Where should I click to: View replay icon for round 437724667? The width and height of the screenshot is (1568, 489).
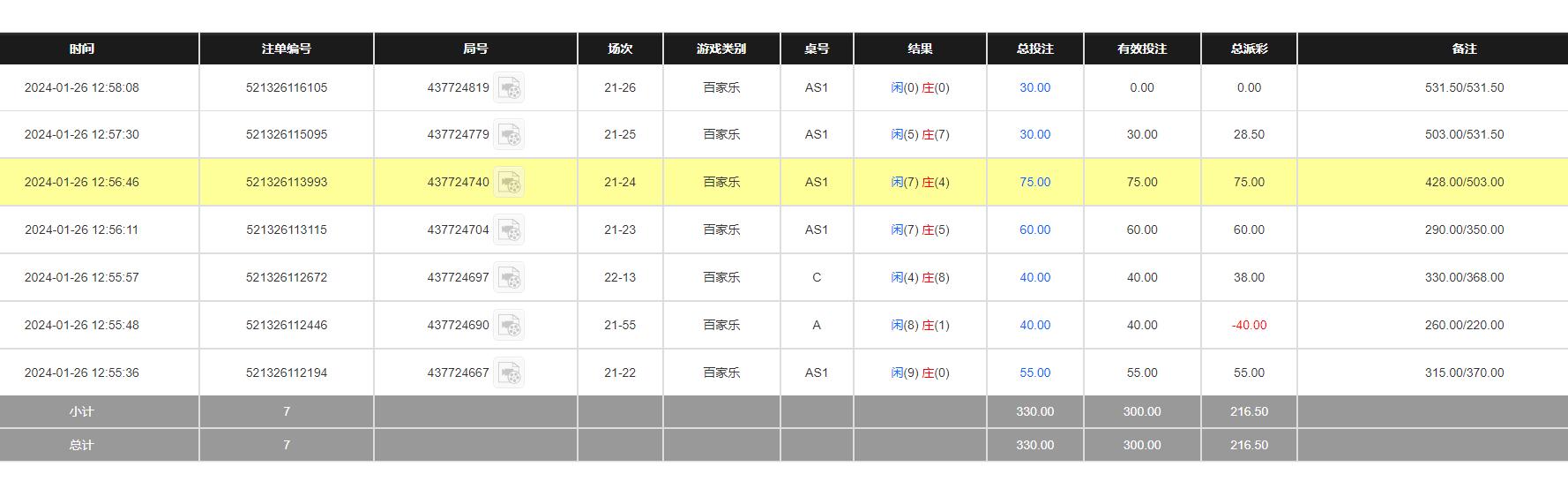point(509,373)
